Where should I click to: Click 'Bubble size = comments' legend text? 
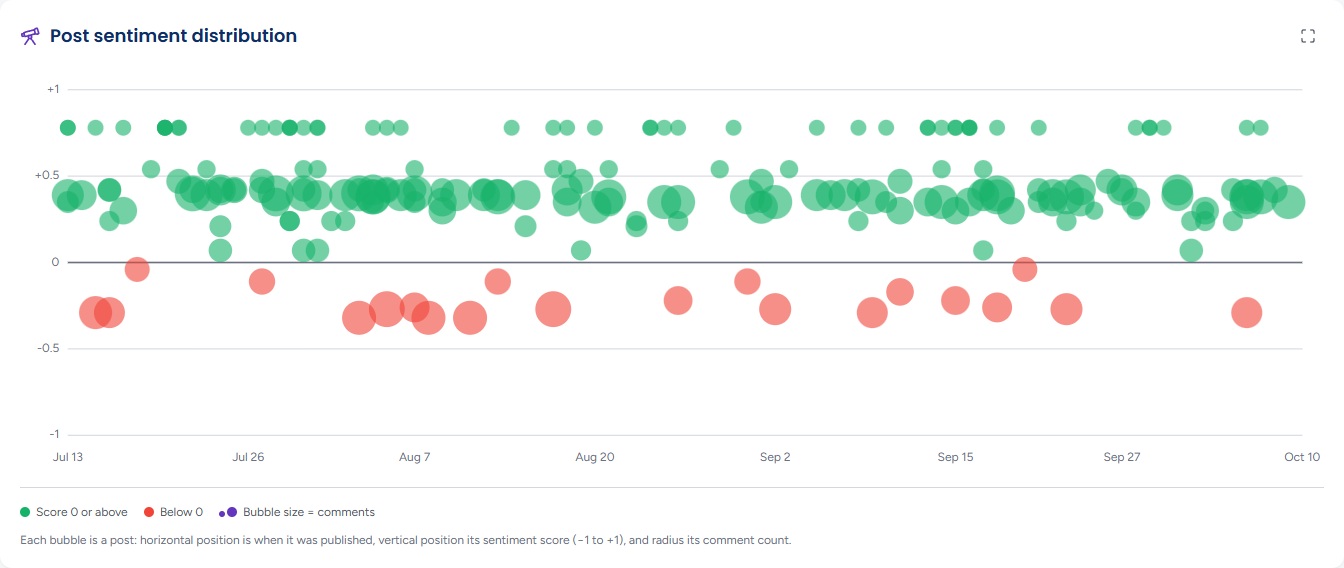tap(309, 512)
